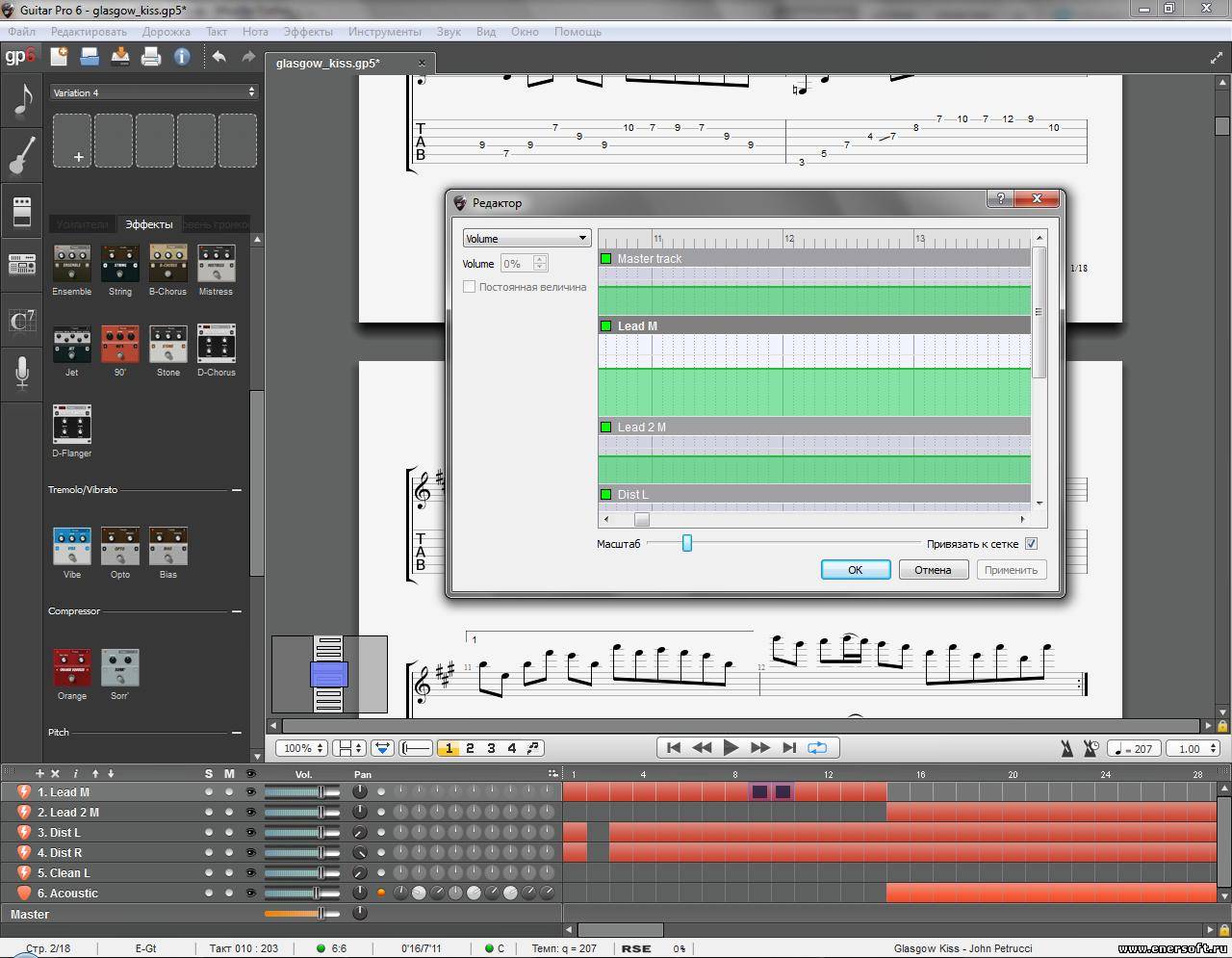Select the Orange compressor pedal
Image resolution: width=1232 pixels, height=958 pixels.
(x=72, y=667)
